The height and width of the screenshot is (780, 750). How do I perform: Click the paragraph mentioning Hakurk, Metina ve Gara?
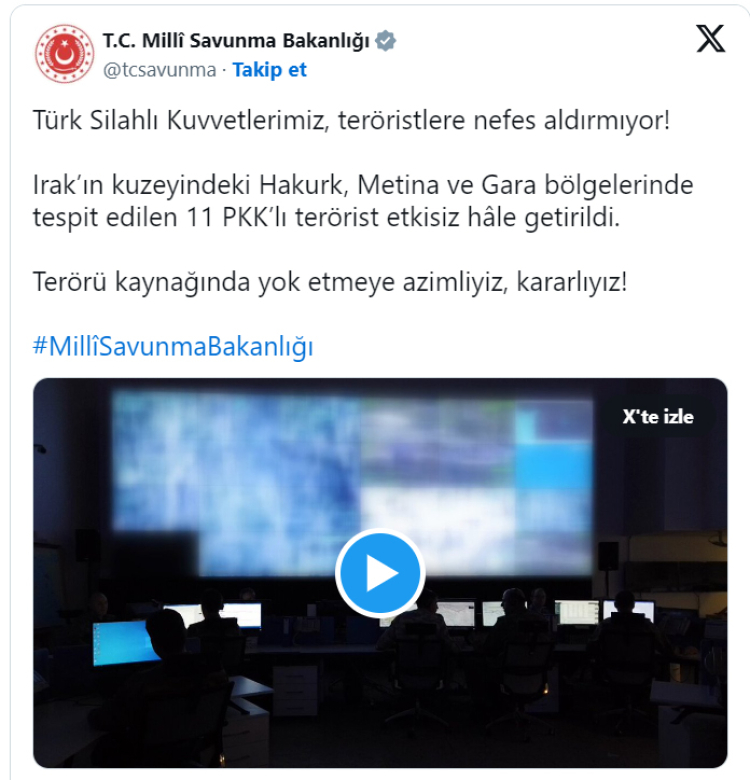[363, 201]
